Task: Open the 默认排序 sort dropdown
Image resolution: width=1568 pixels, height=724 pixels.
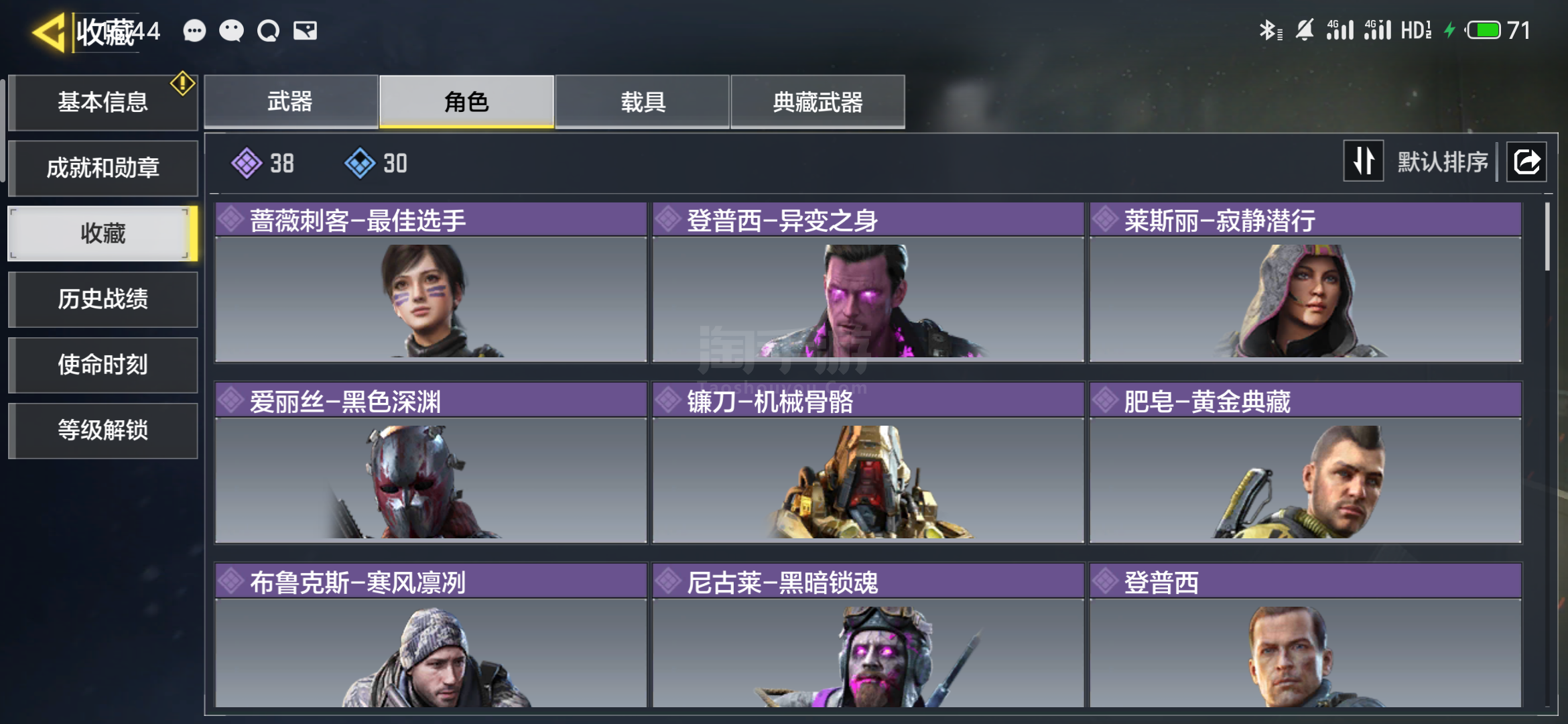Action: click(x=1443, y=162)
